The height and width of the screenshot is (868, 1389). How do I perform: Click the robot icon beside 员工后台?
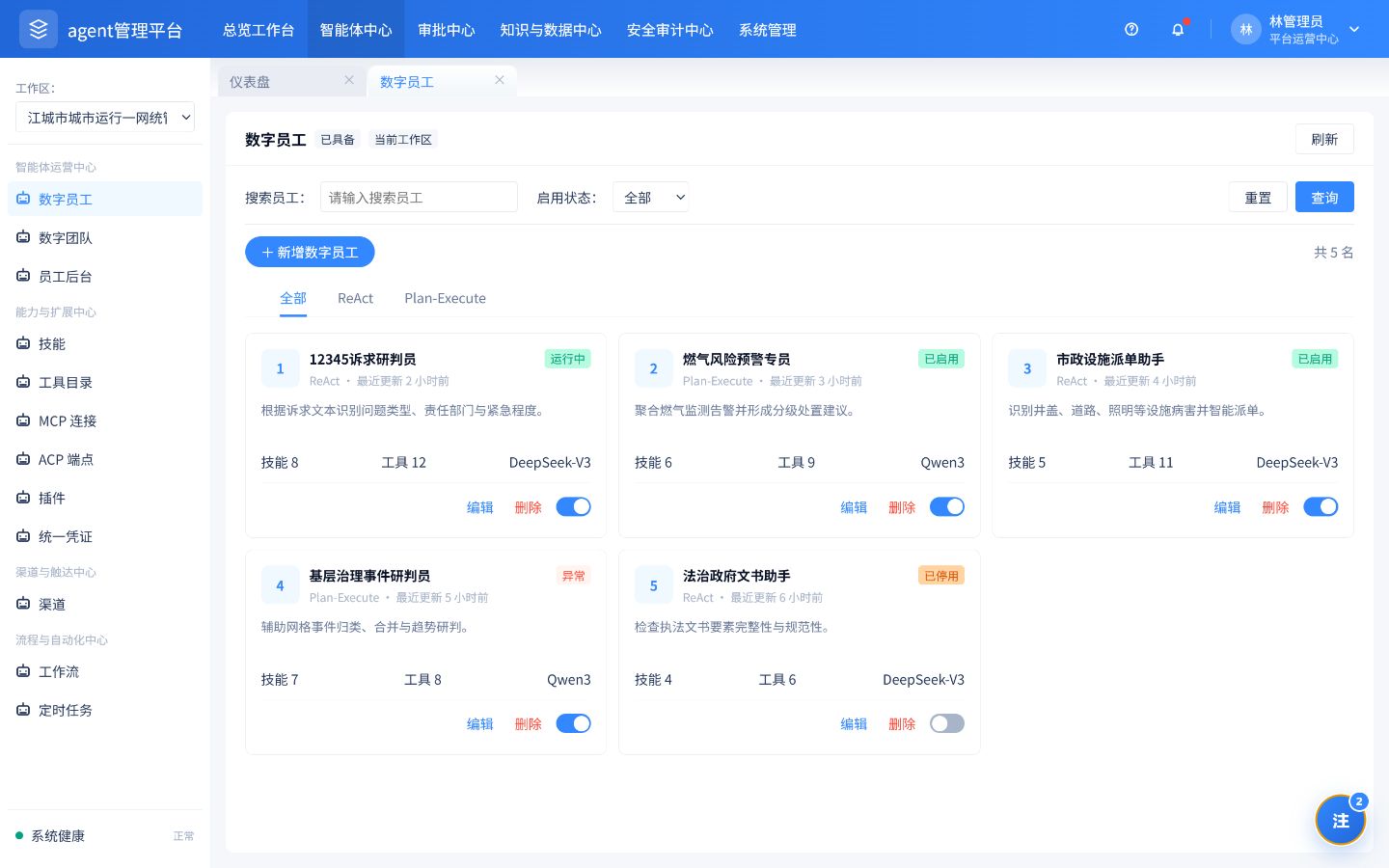pyautogui.click(x=23, y=276)
